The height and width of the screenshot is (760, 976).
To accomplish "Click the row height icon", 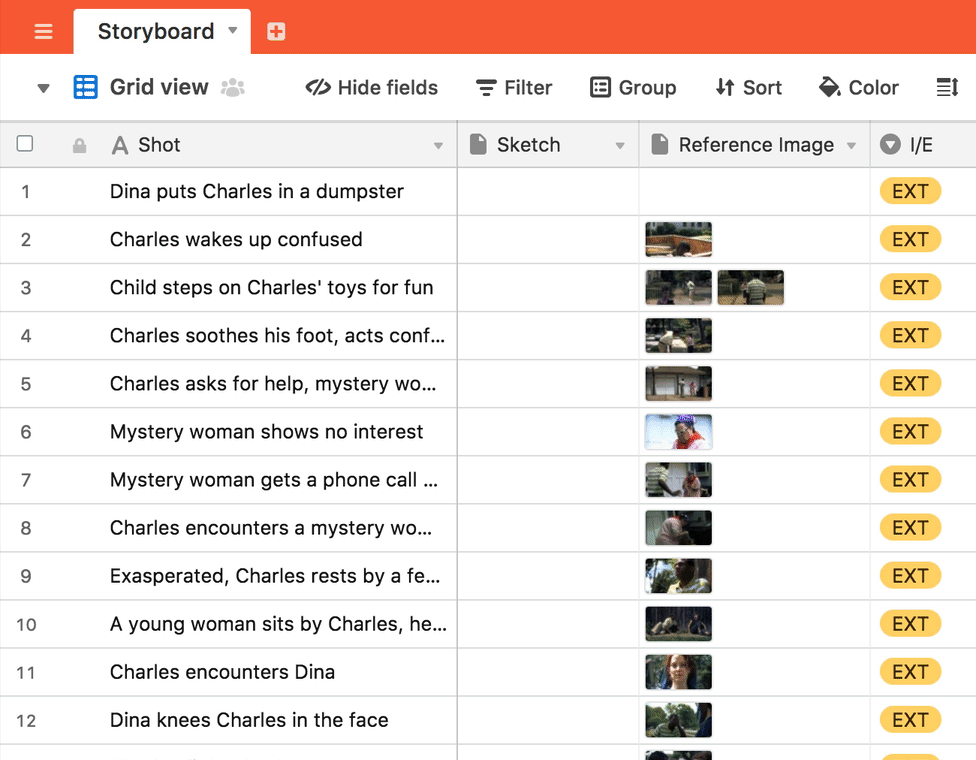I will pyautogui.click(x=947, y=88).
